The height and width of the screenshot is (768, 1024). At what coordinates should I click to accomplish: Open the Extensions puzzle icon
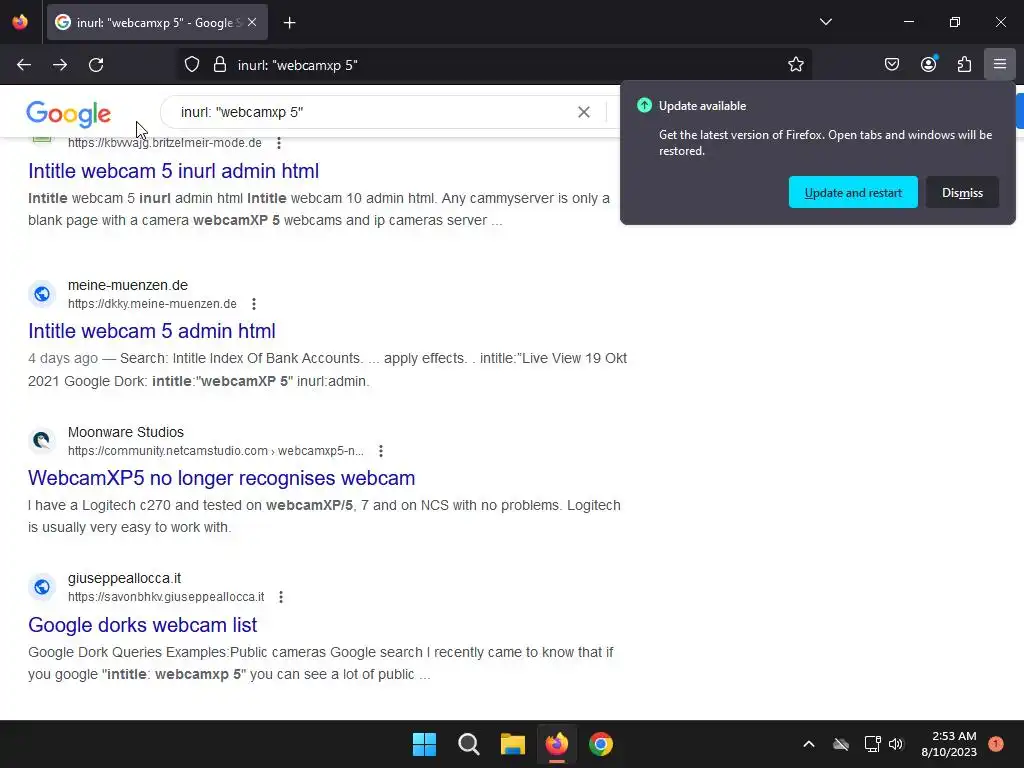click(964, 65)
